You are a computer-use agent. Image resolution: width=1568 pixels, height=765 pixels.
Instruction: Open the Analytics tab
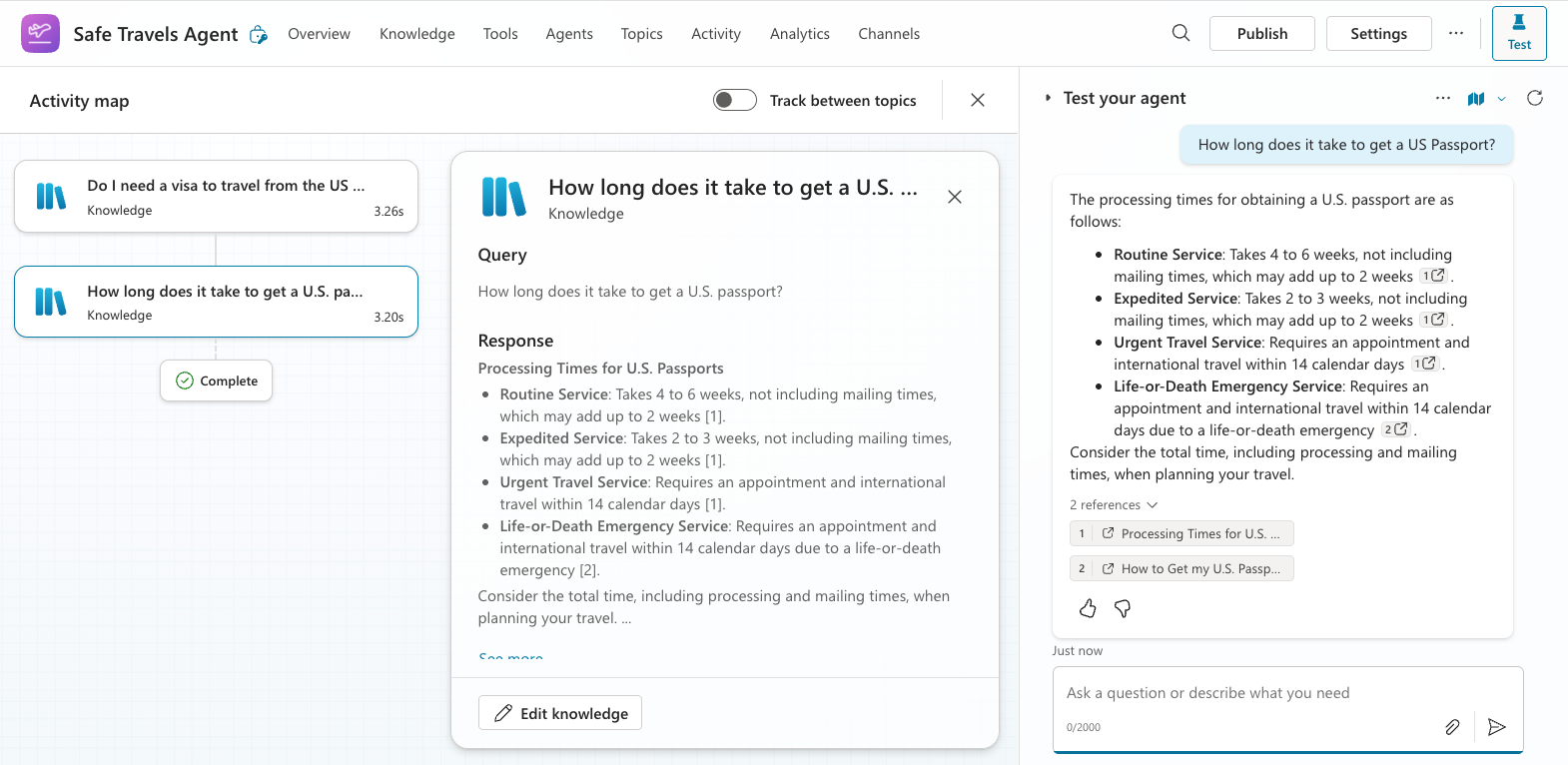click(x=799, y=34)
